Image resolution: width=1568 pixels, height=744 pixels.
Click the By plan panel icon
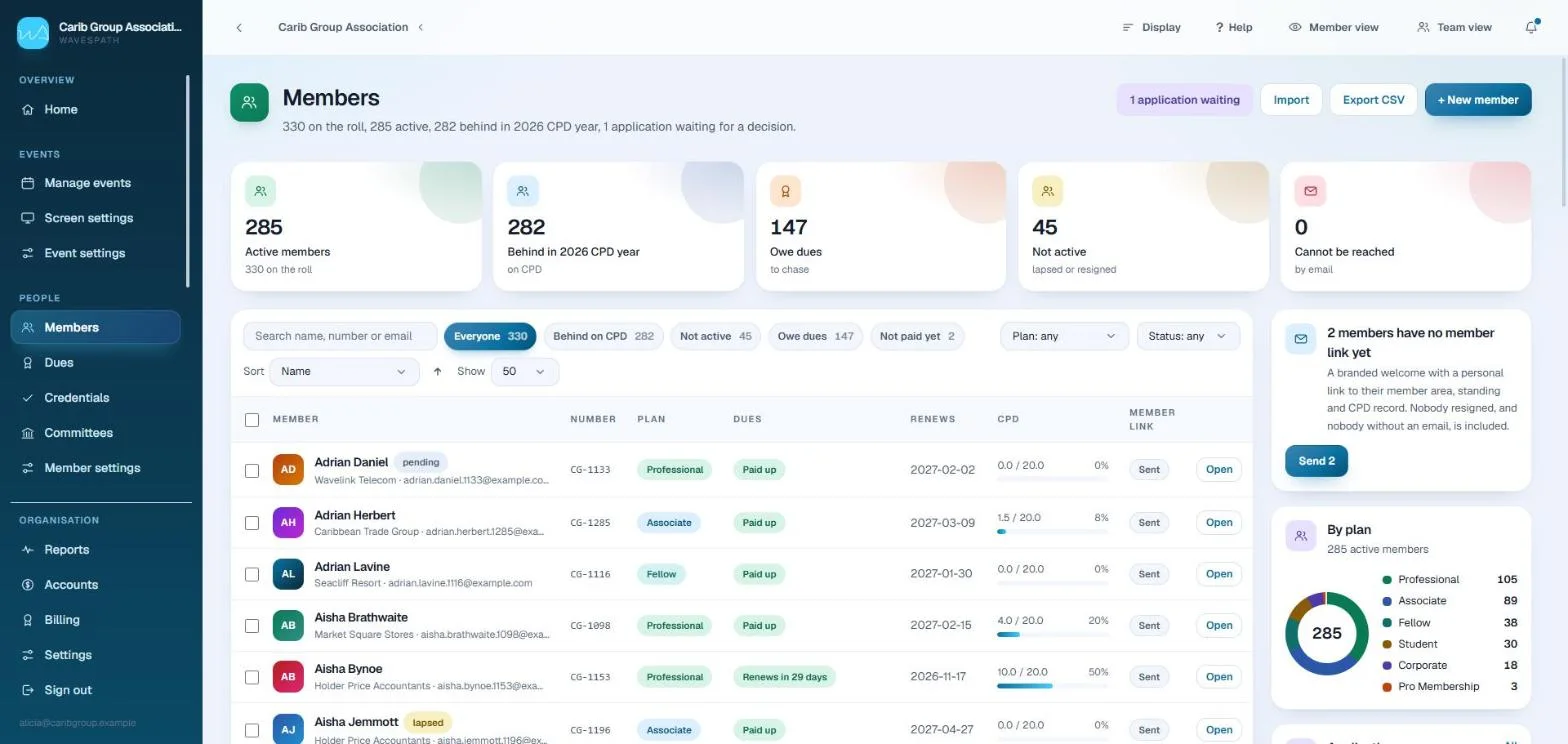point(1300,536)
